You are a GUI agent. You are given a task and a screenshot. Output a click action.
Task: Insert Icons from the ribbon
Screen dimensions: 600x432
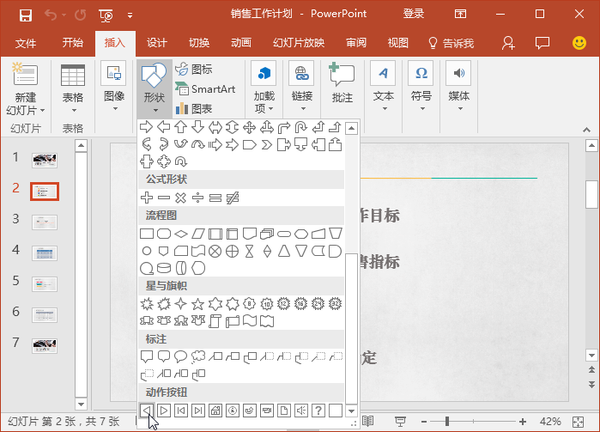[194, 69]
